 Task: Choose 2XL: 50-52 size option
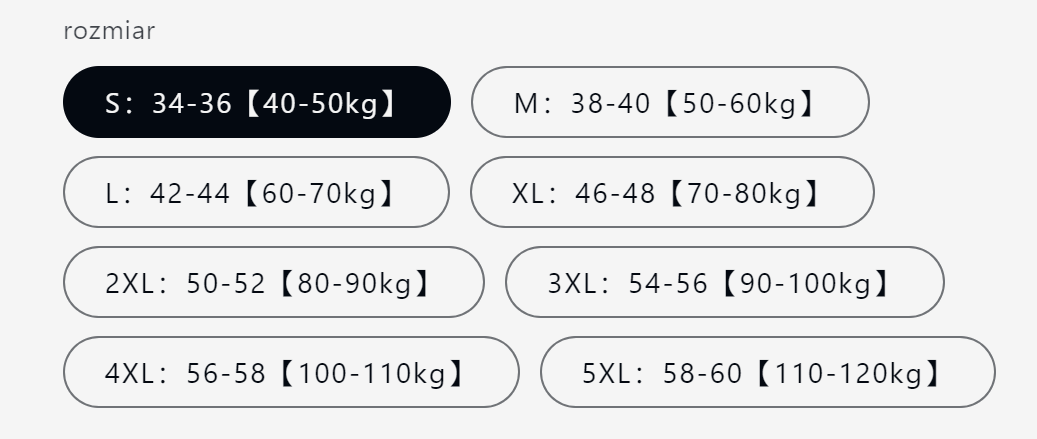click(x=273, y=282)
